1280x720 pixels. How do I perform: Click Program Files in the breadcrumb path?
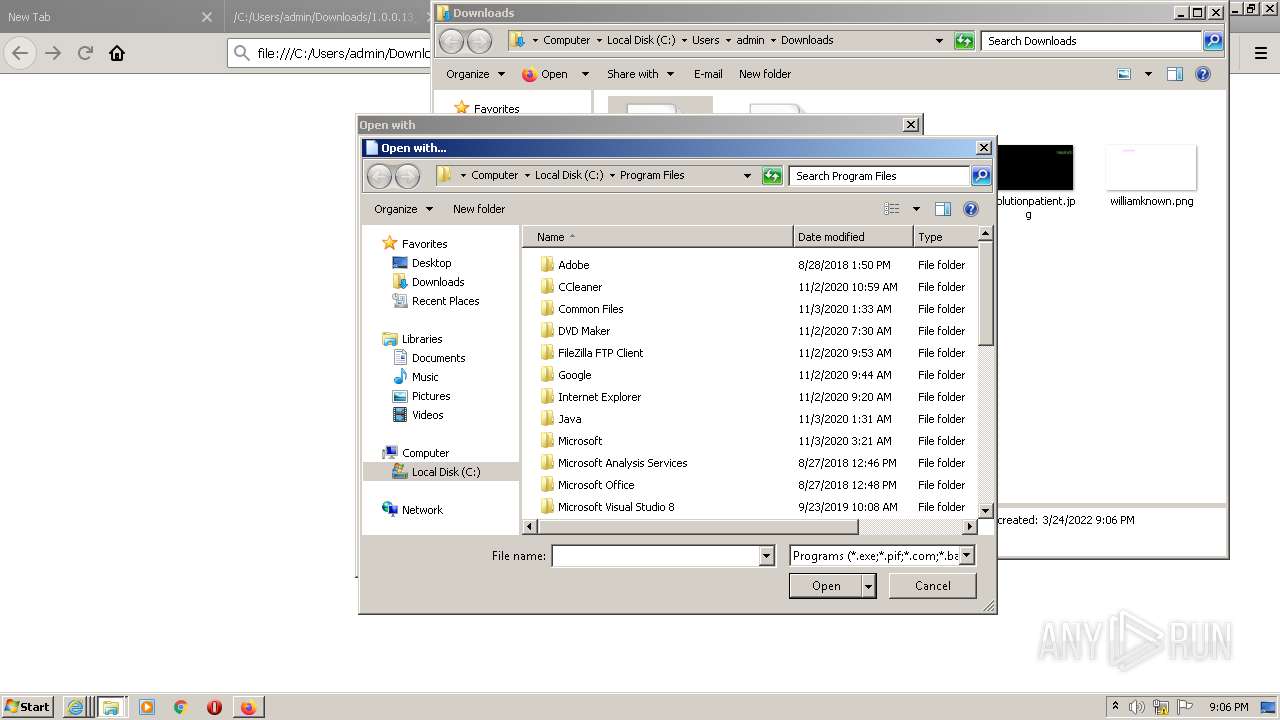coord(652,175)
